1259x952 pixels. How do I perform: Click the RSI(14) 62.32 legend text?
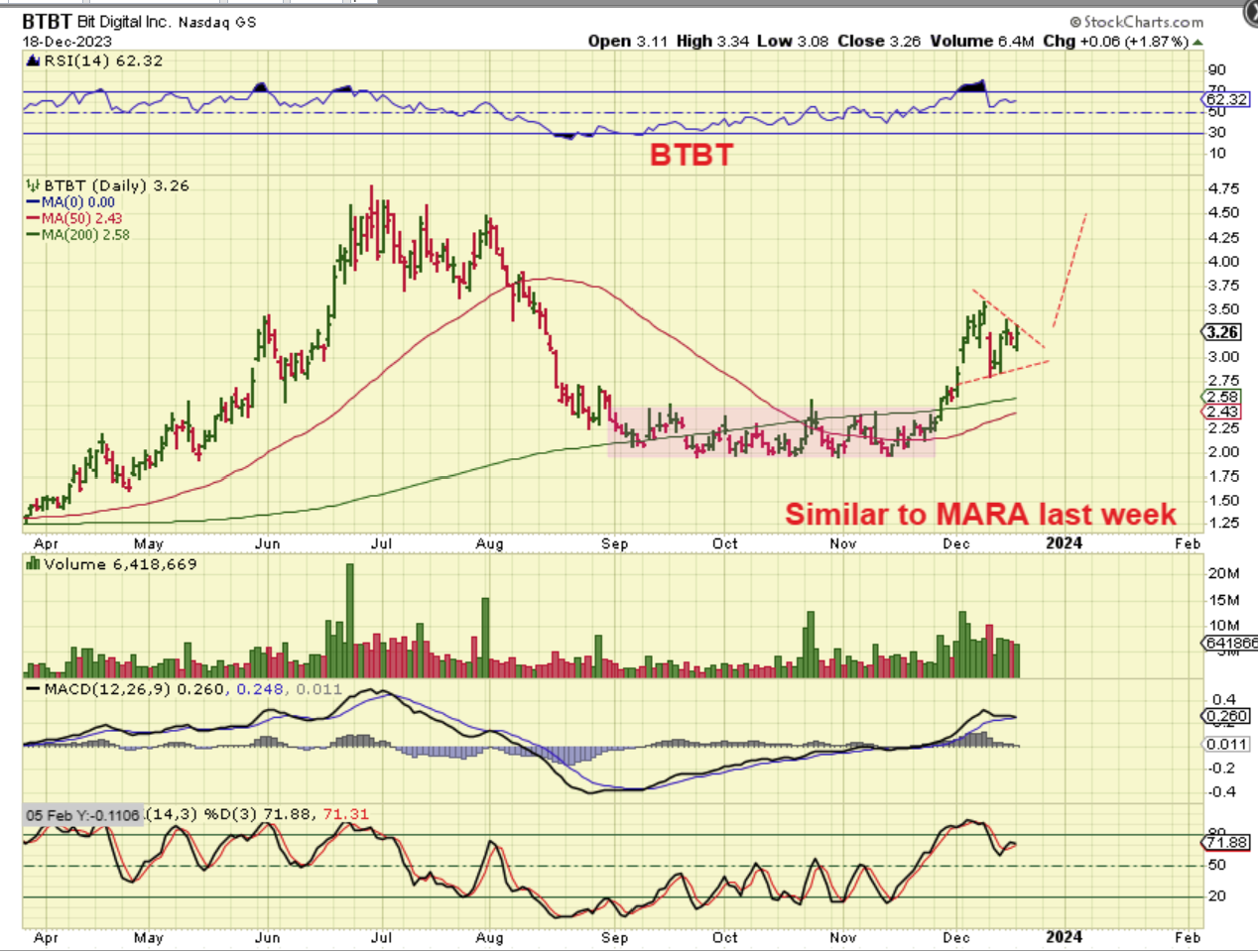pyautogui.click(x=102, y=60)
